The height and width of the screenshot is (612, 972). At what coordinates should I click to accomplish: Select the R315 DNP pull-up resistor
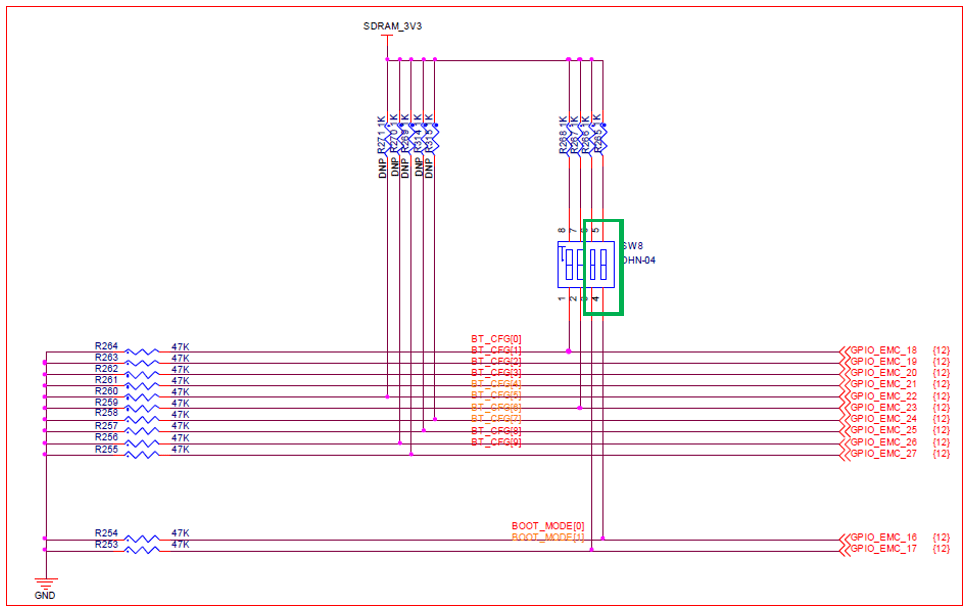tap(435, 138)
